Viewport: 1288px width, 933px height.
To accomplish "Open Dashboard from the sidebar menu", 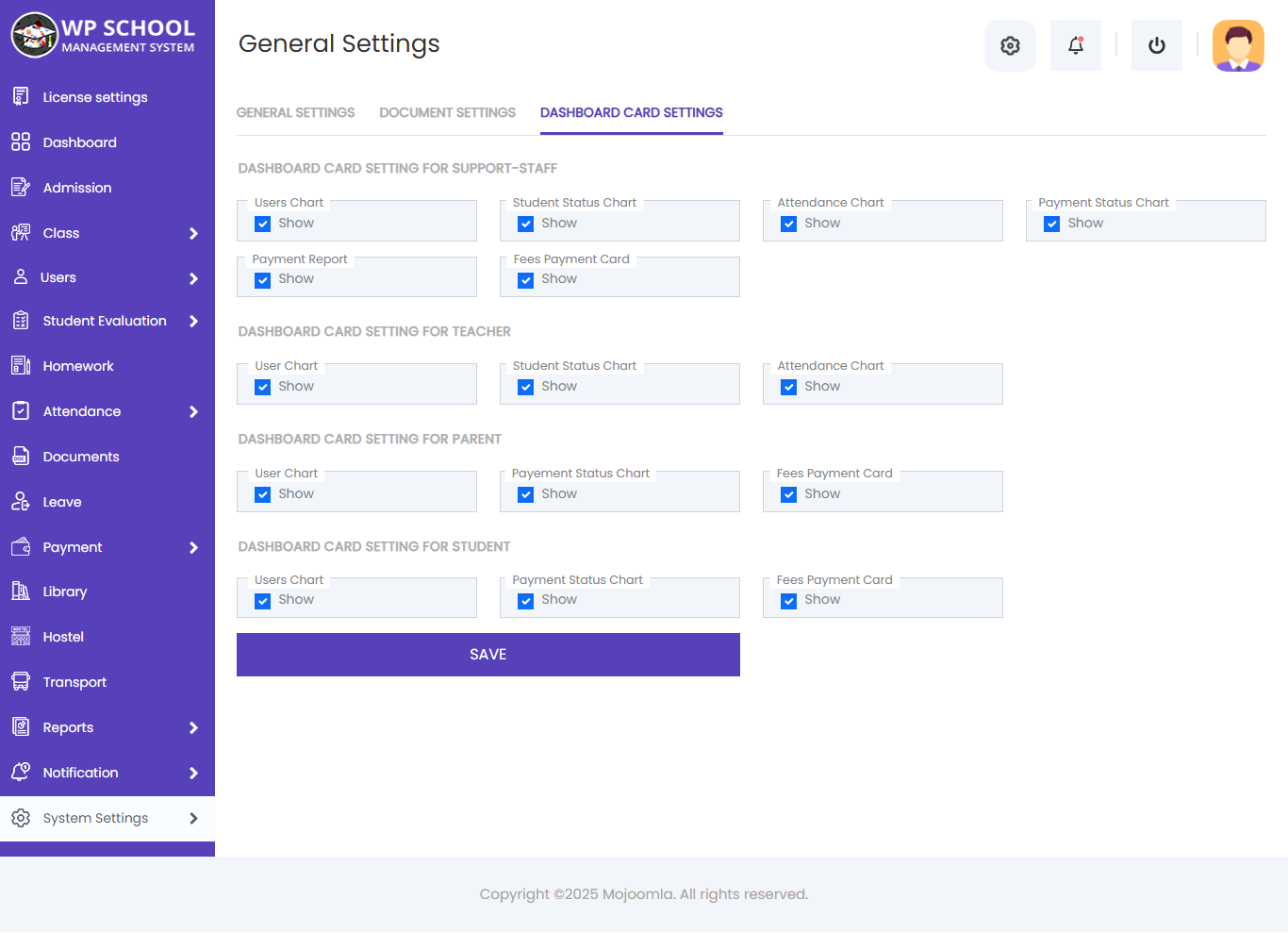I will pos(107,142).
